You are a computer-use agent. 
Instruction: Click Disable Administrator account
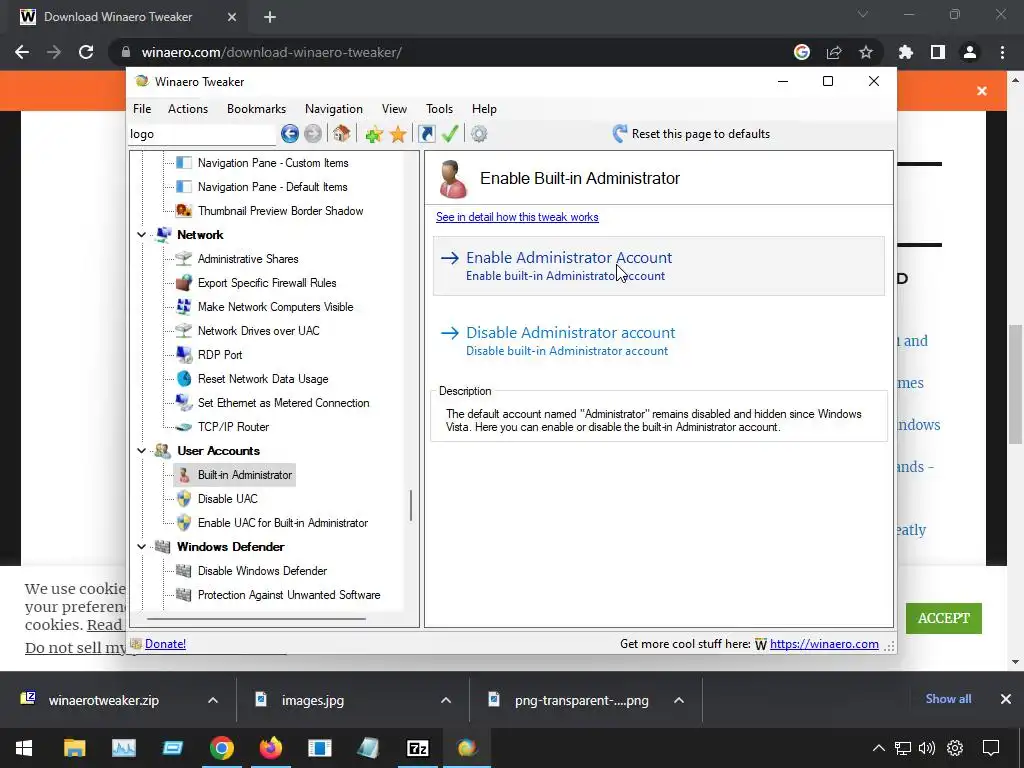tap(658, 340)
